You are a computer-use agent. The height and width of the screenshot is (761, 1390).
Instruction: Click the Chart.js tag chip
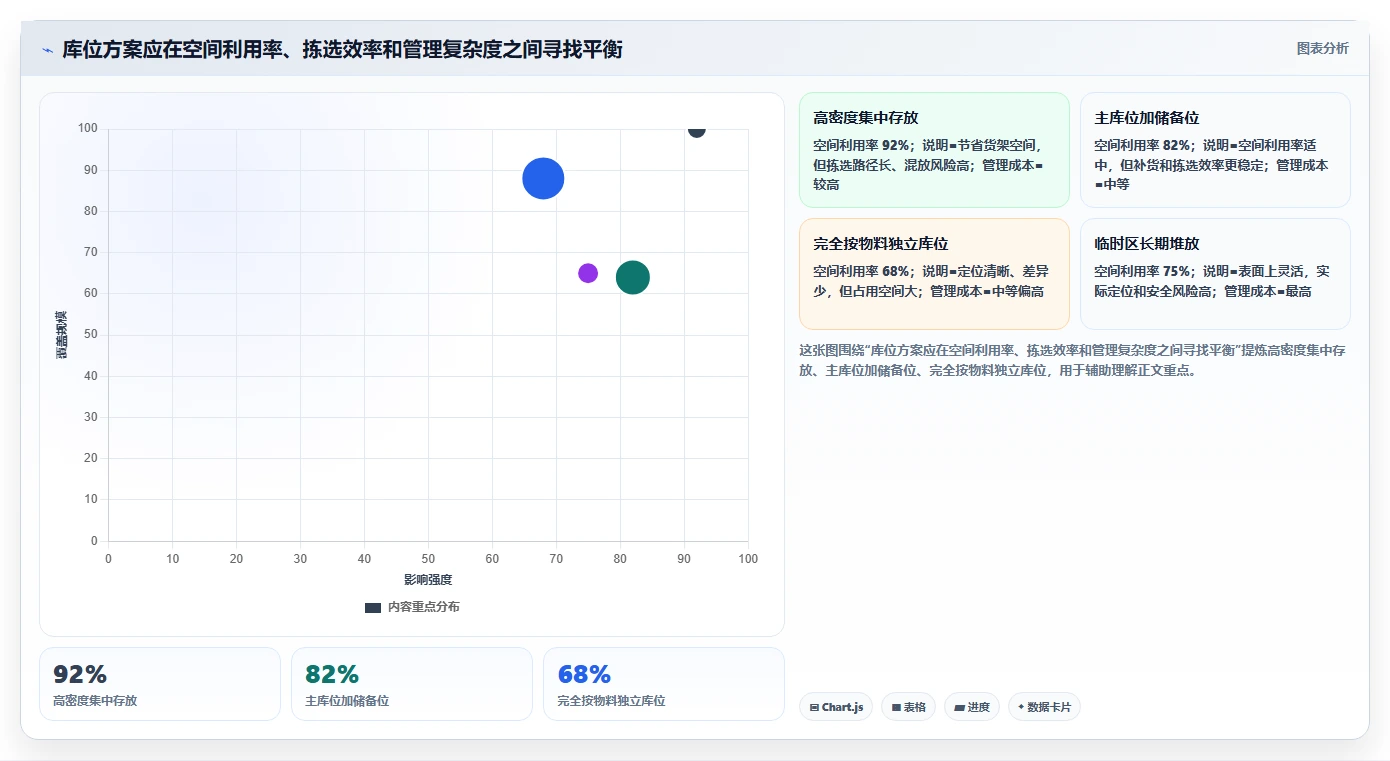click(836, 707)
